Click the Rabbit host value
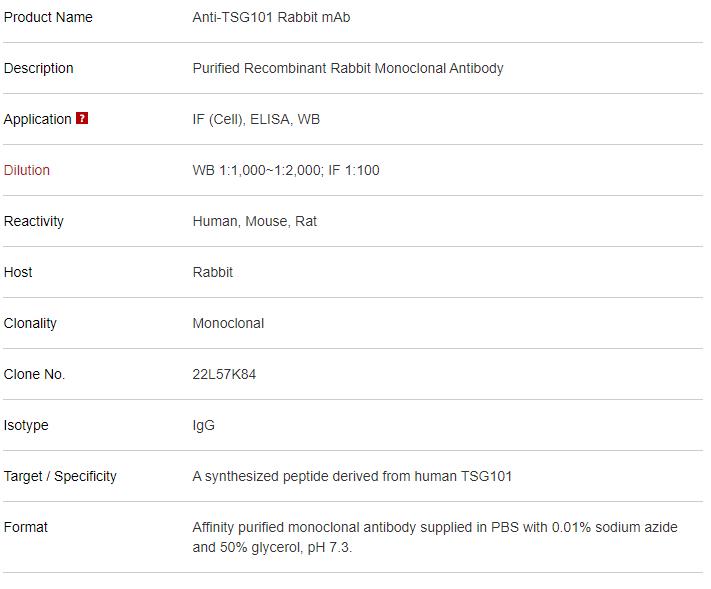The height and width of the screenshot is (589, 711). [213, 272]
